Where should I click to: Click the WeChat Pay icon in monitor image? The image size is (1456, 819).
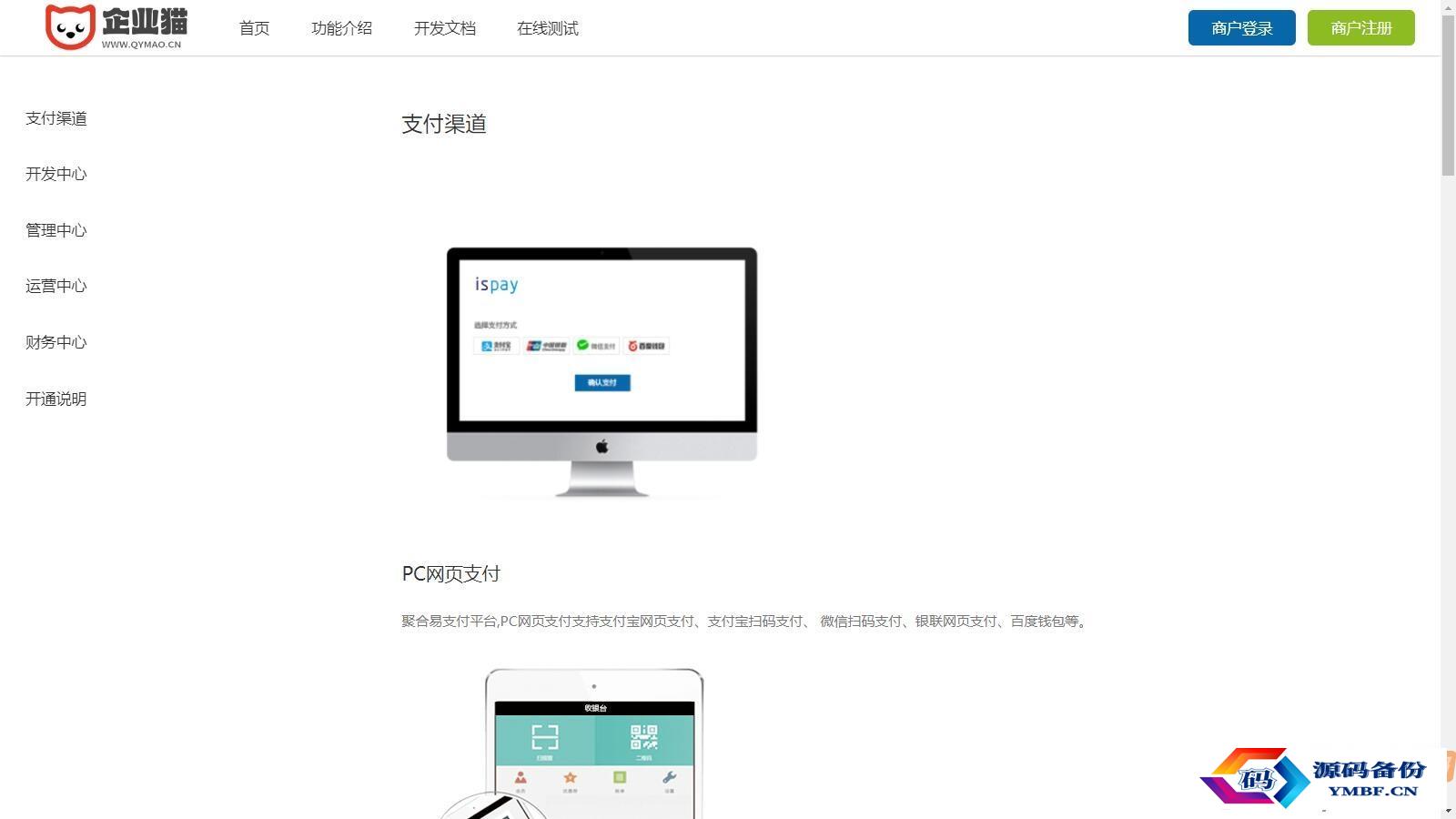(596, 346)
